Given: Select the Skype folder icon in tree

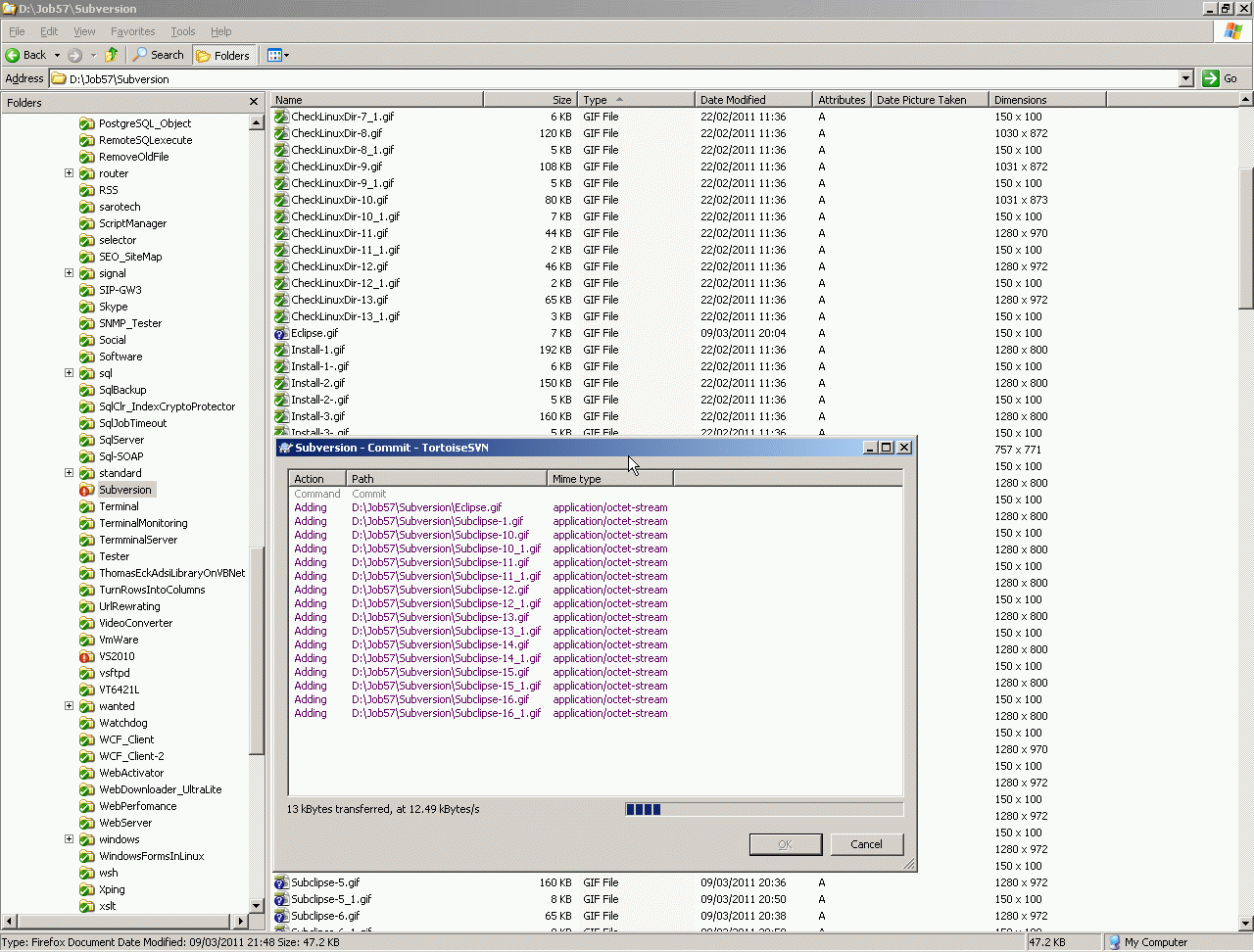Looking at the screenshot, I should pos(87,307).
